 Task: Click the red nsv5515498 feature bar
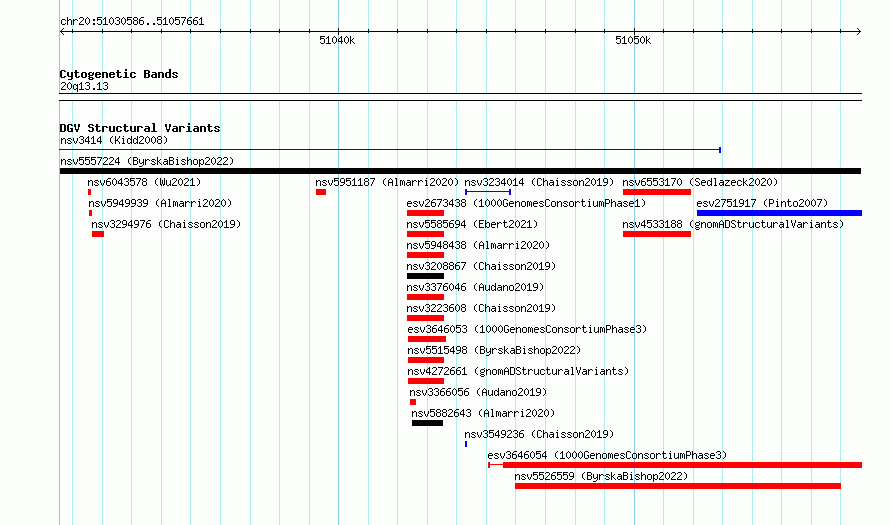point(426,360)
